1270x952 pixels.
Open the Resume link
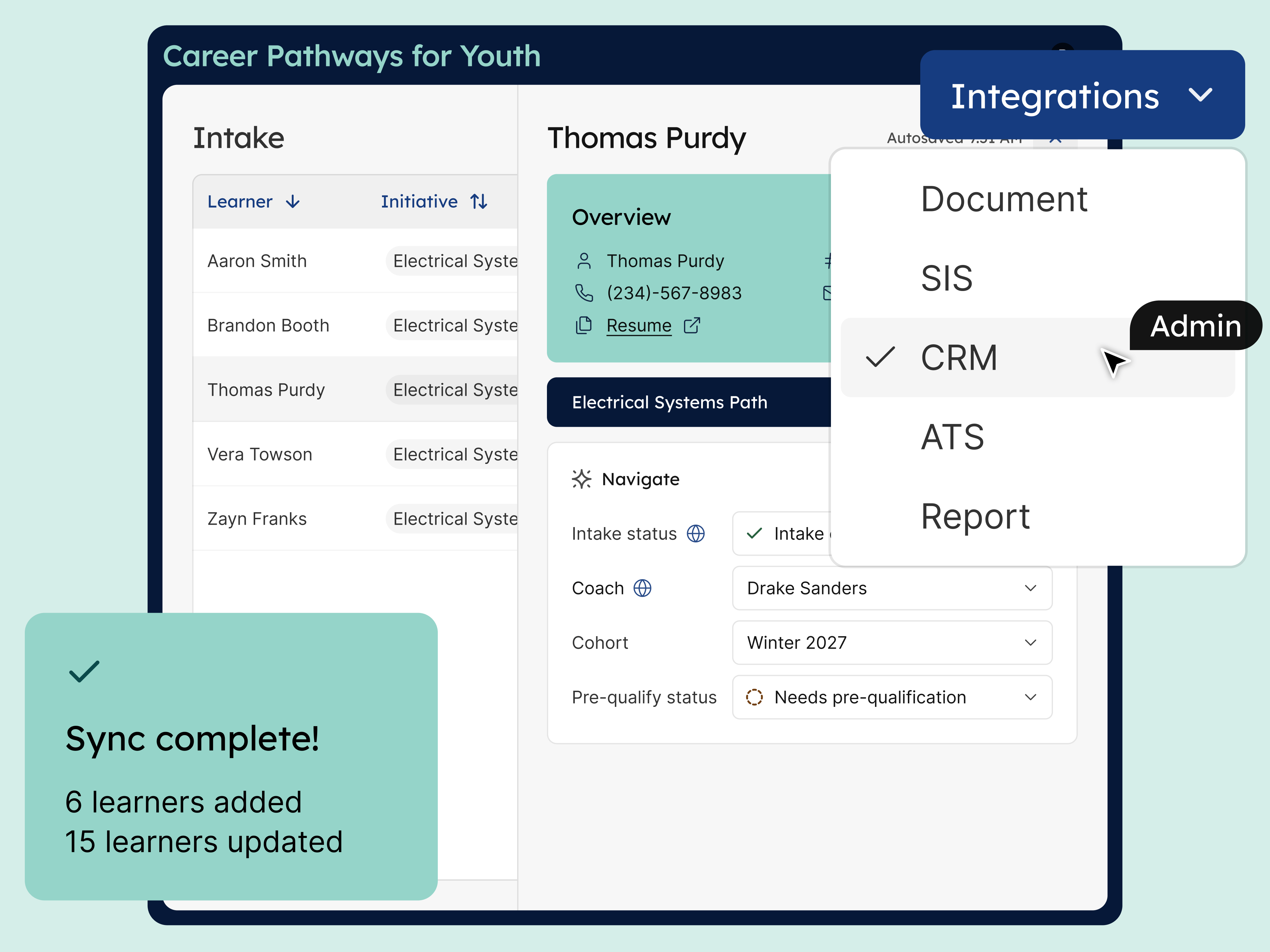(x=638, y=325)
